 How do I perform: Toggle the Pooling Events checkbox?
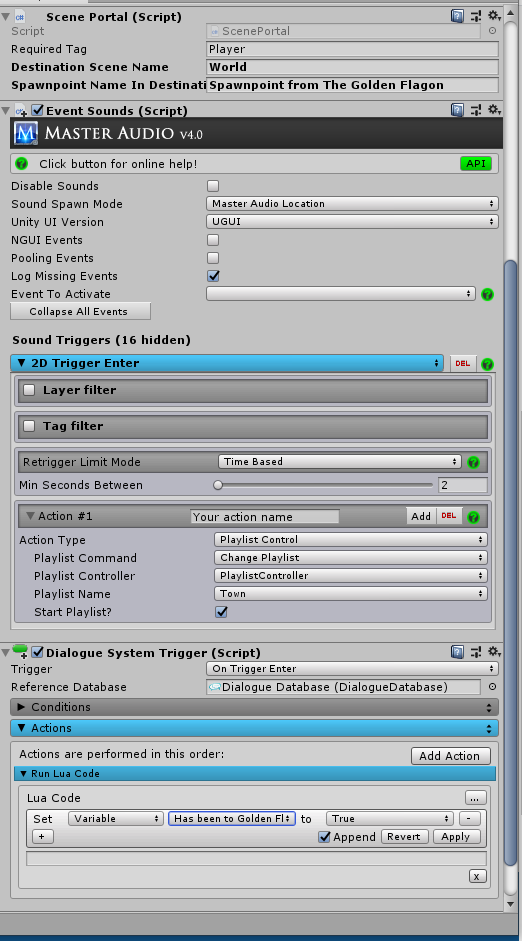(213, 258)
